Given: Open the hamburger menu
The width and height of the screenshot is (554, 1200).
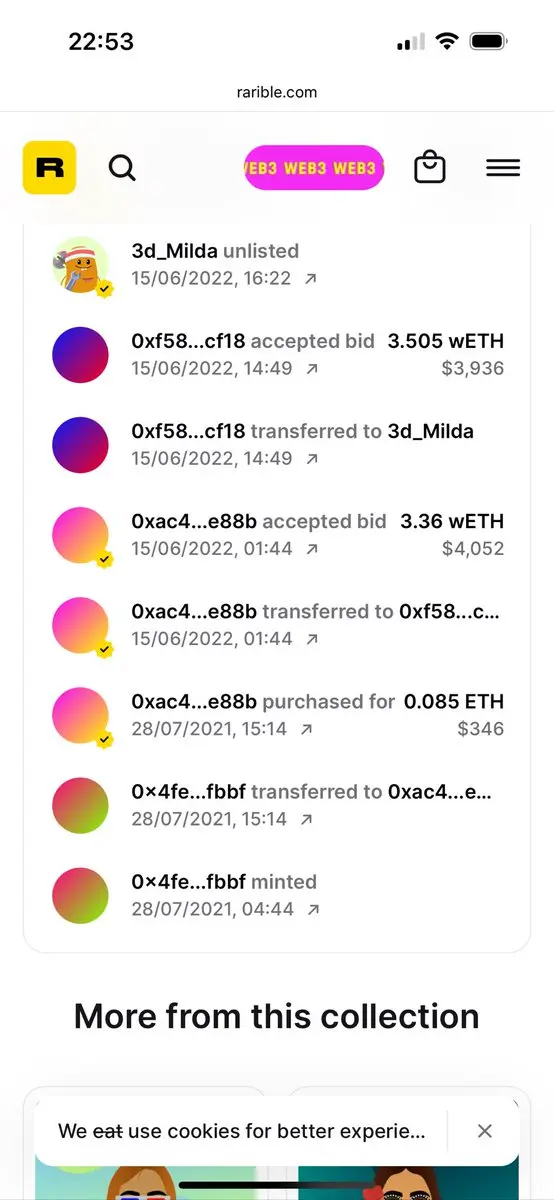Looking at the screenshot, I should click(x=503, y=168).
